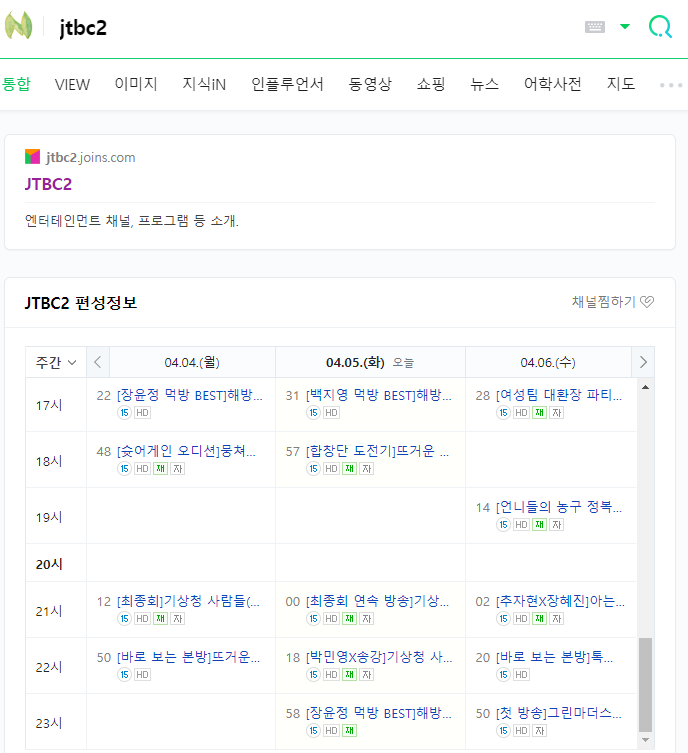Image resolution: width=688 pixels, height=753 pixels.
Task: Select the 04.04.(월) date column
Action: 192,362
